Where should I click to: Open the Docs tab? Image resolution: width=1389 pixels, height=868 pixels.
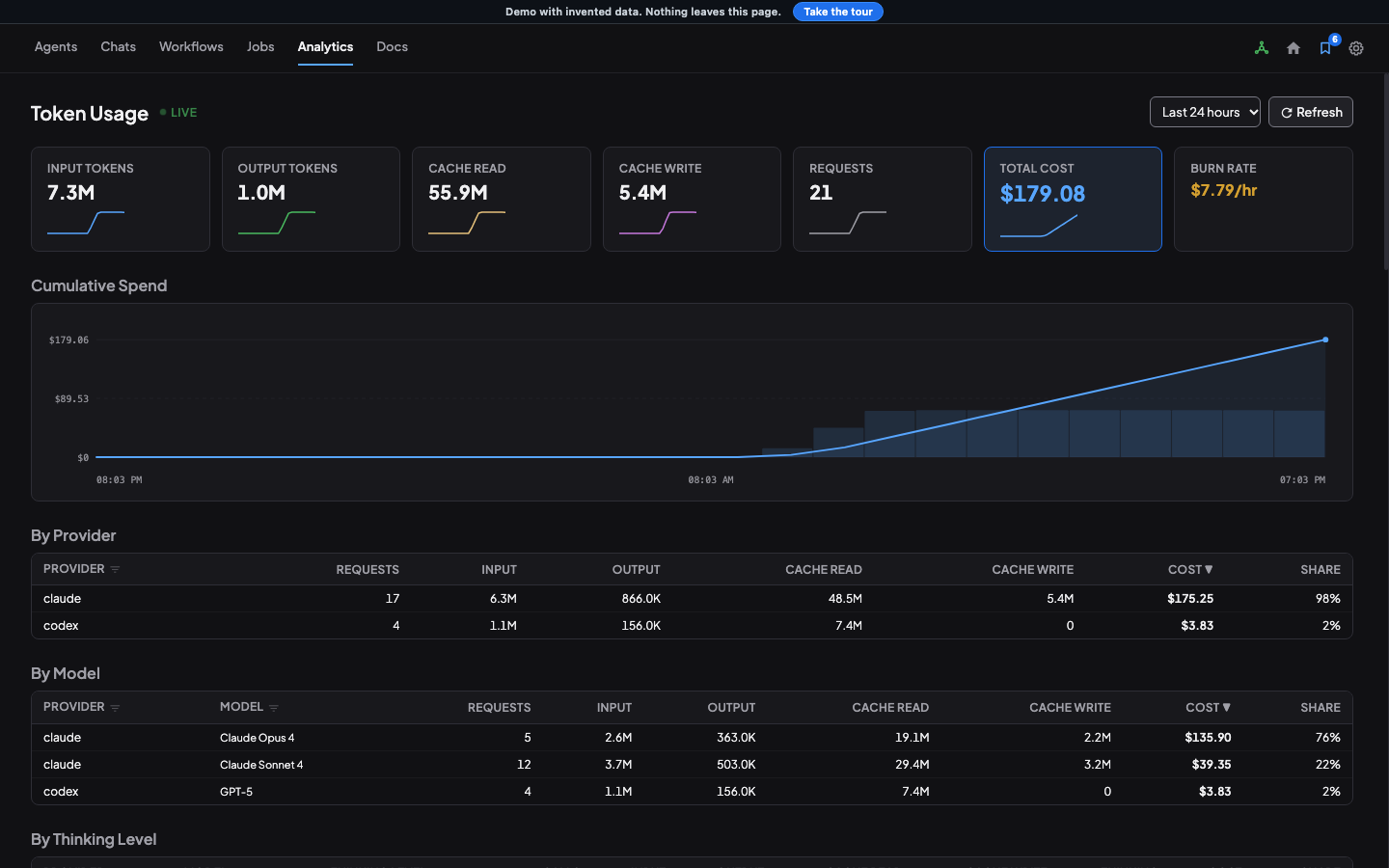392,46
